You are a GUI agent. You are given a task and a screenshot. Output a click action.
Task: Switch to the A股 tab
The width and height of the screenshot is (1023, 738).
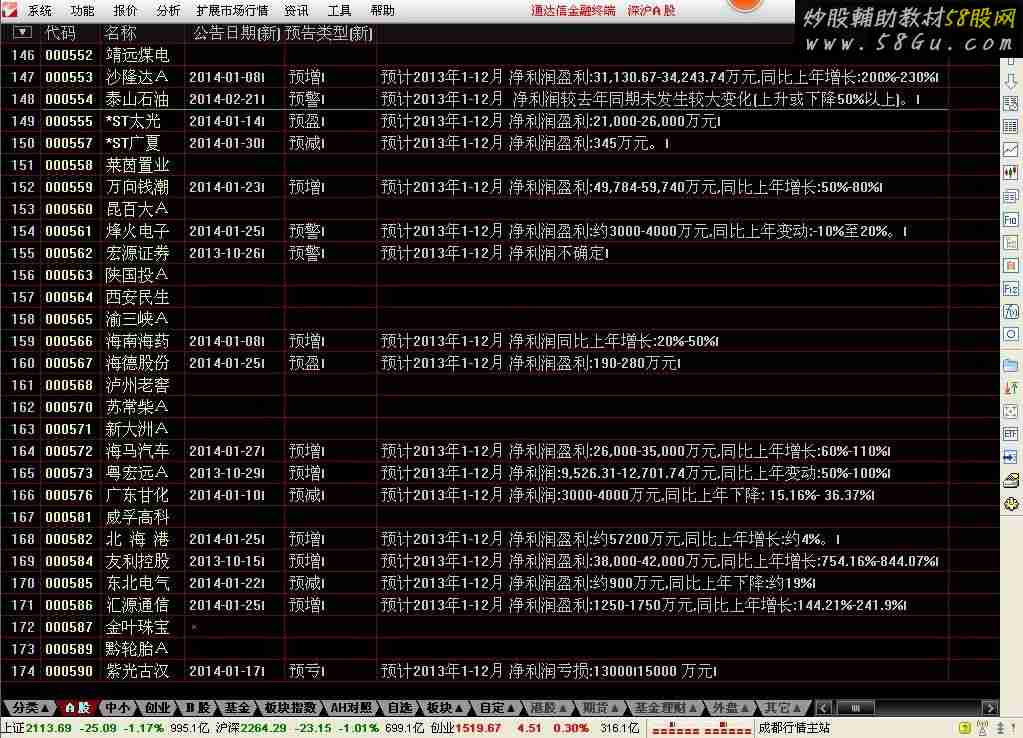[x=77, y=708]
